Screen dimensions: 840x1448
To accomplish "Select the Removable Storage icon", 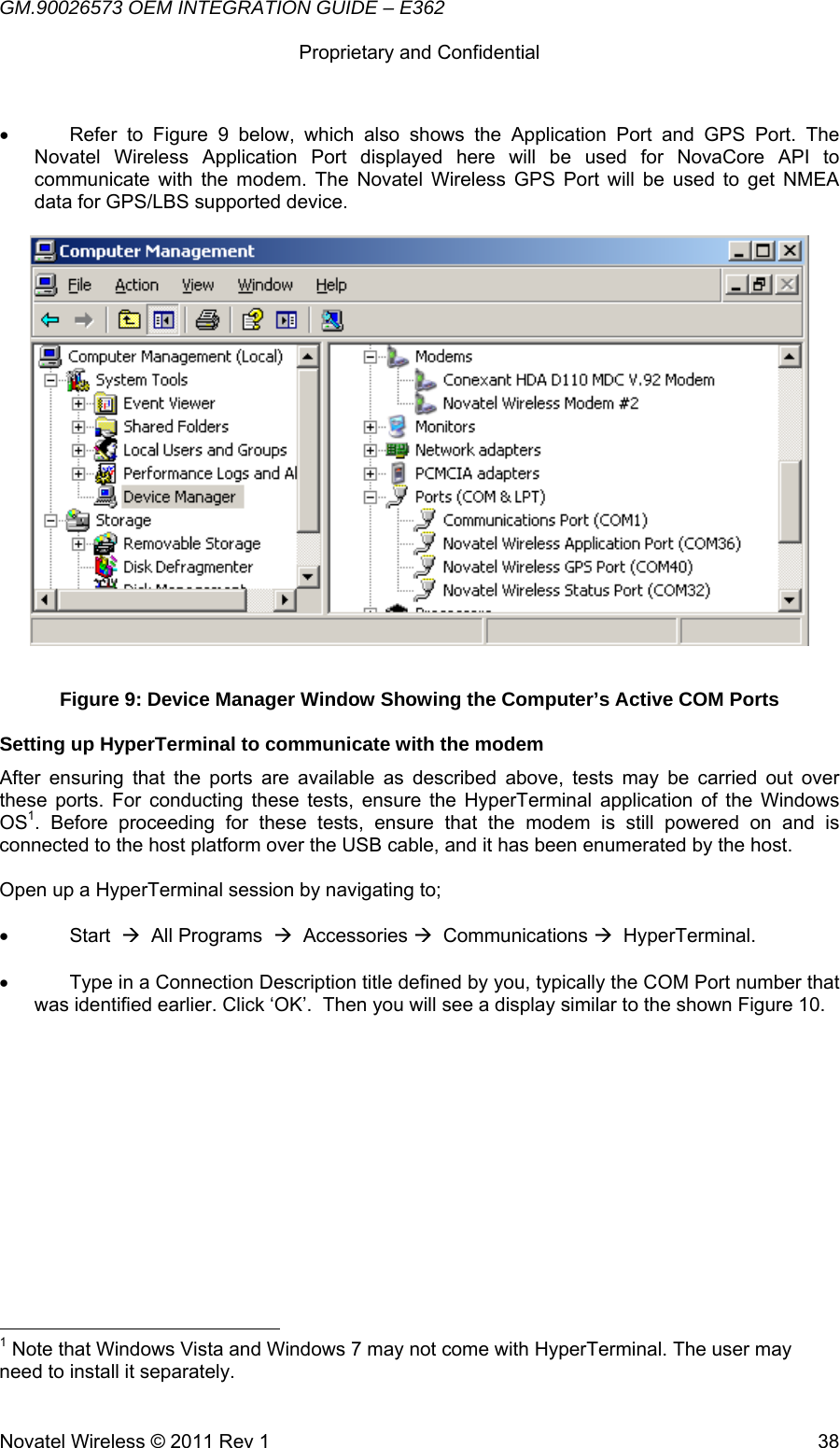I will [106, 543].
